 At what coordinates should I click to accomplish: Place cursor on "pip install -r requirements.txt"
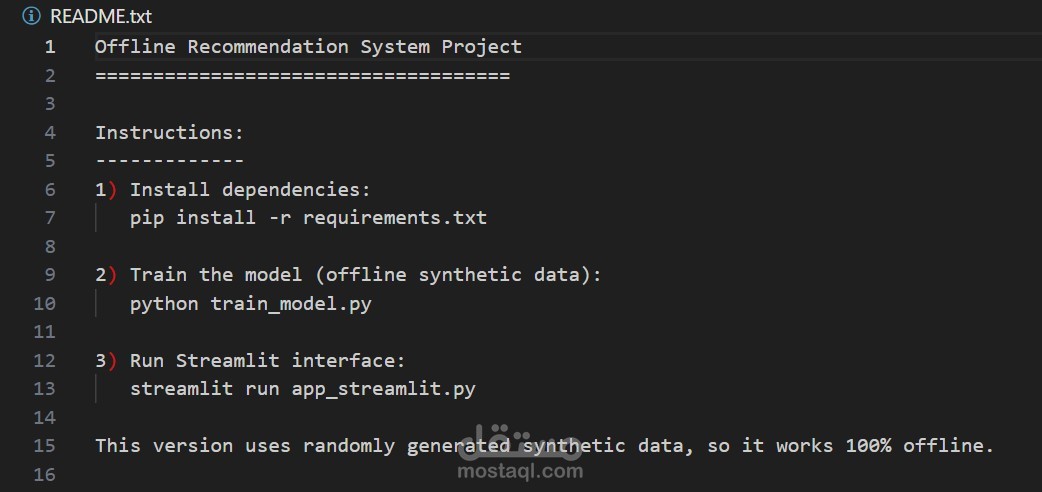pyautogui.click(x=308, y=217)
